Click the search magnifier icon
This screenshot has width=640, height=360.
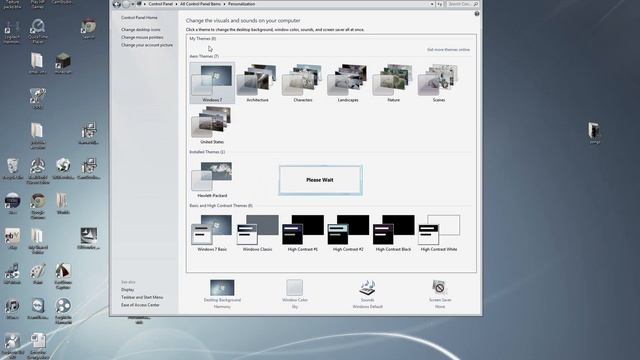(476, 4)
